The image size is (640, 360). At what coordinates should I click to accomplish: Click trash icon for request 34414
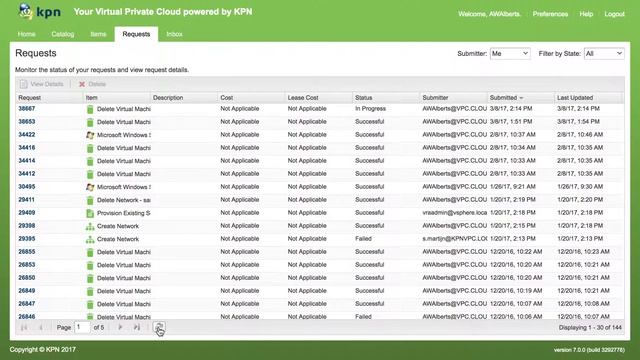point(90,161)
